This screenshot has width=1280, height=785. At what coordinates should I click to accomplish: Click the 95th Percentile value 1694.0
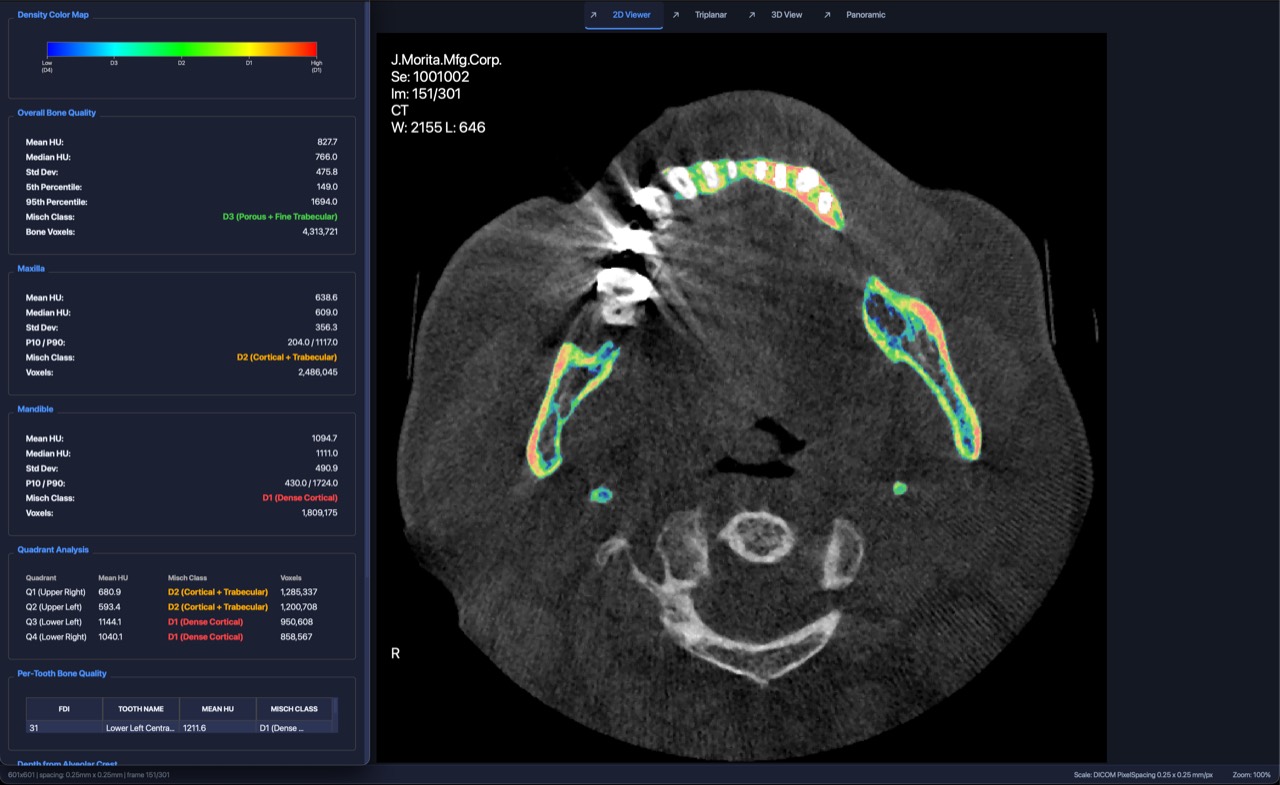(x=324, y=202)
